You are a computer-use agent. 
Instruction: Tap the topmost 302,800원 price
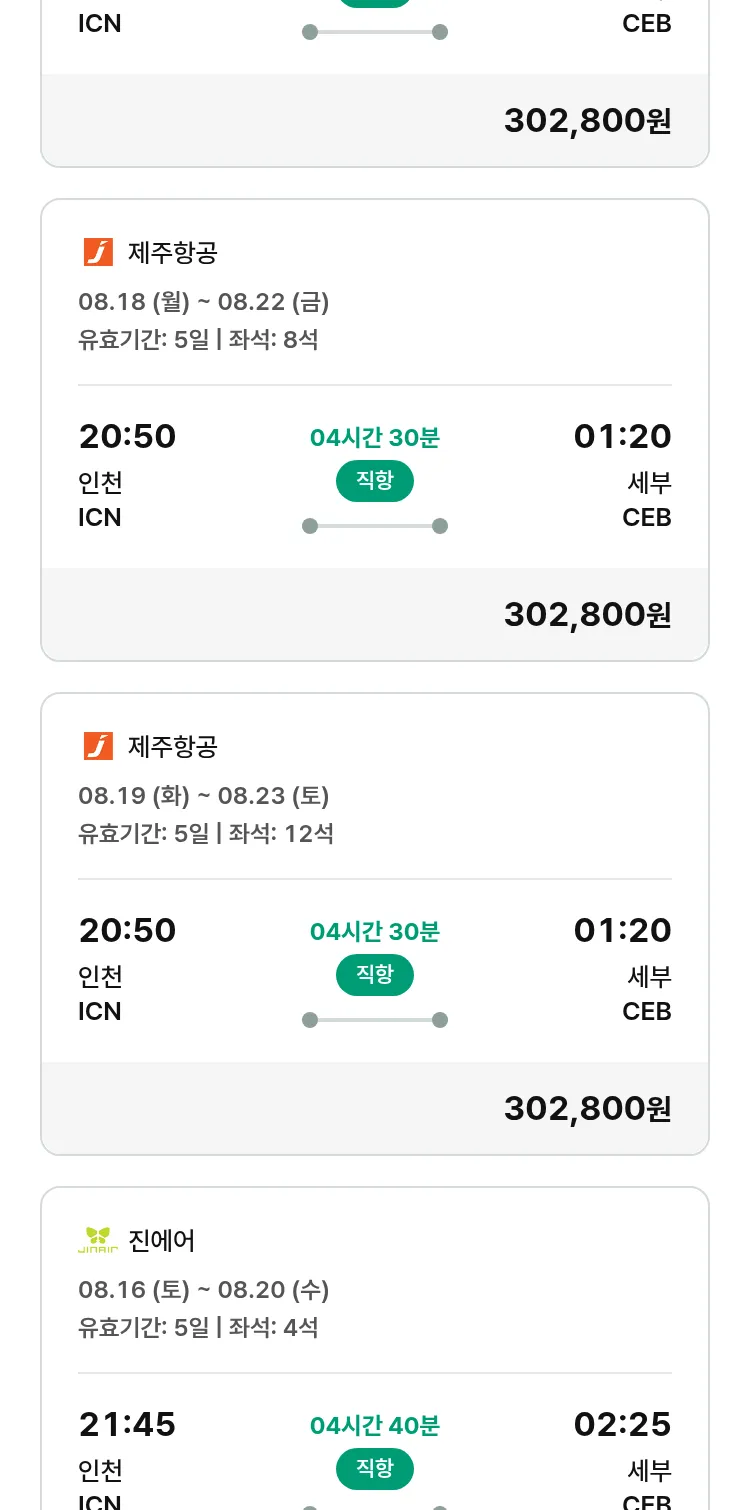point(587,120)
